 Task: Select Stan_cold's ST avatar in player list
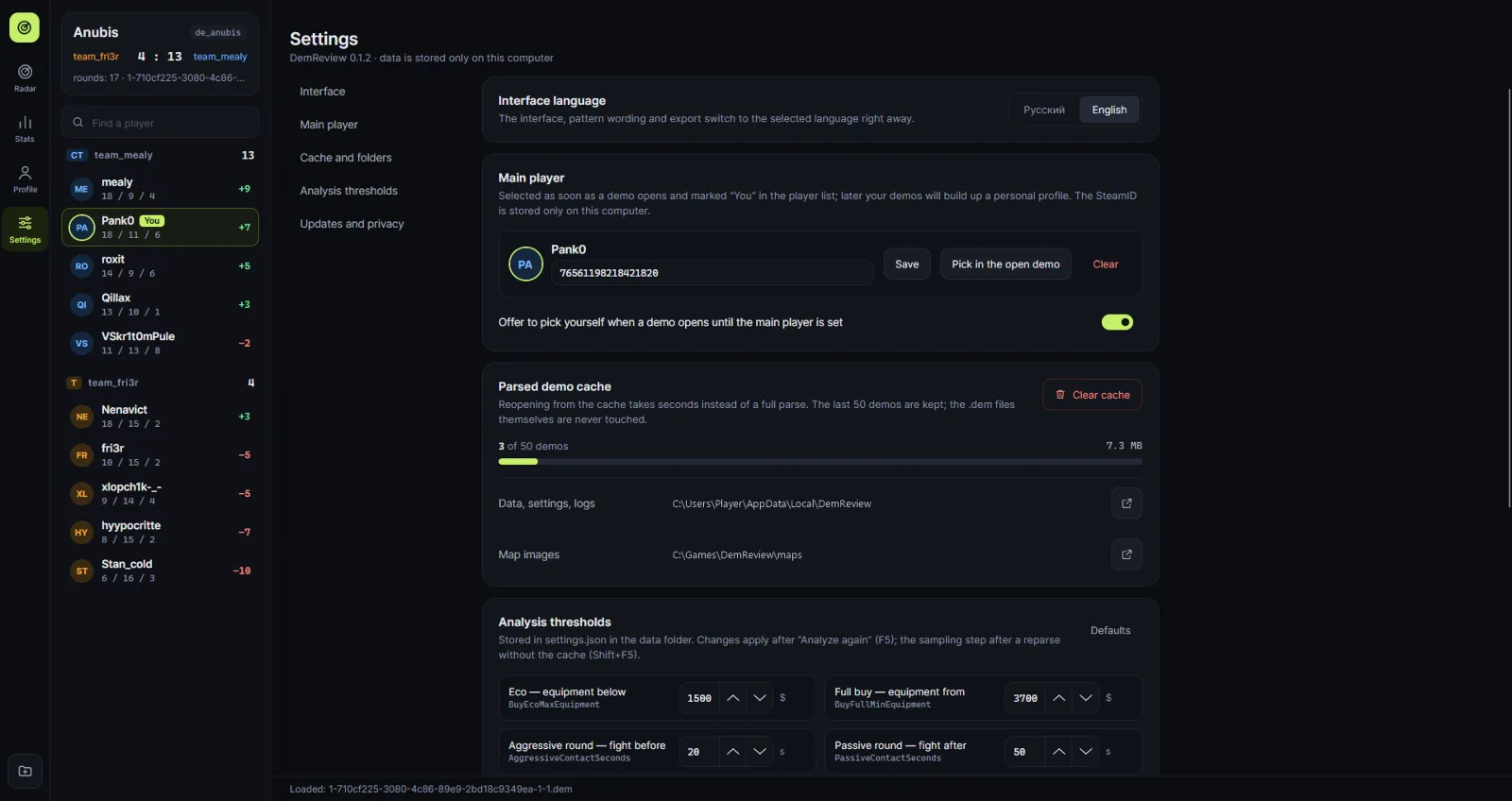[81, 571]
